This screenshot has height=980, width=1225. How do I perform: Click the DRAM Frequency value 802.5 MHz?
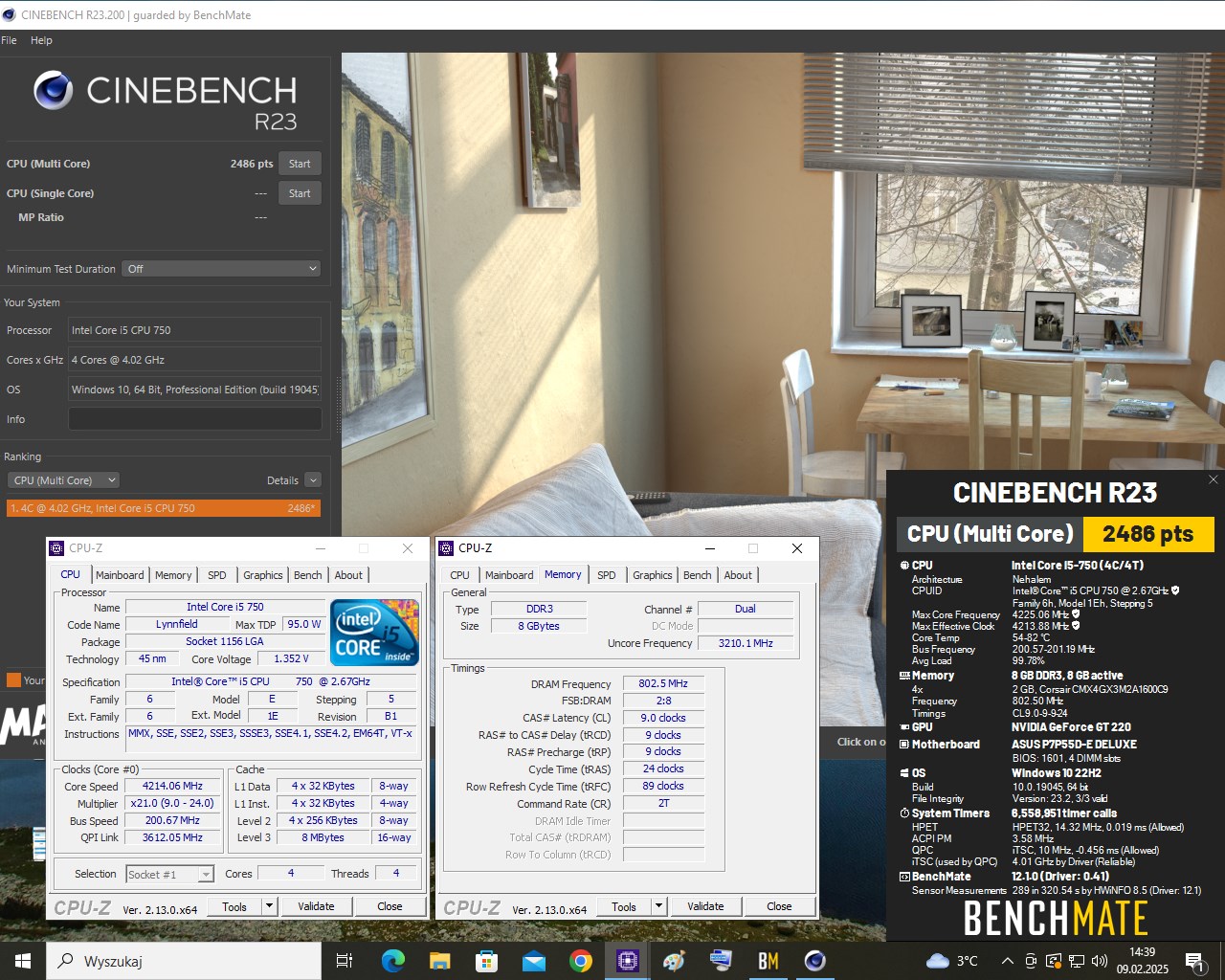[x=663, y=683]
